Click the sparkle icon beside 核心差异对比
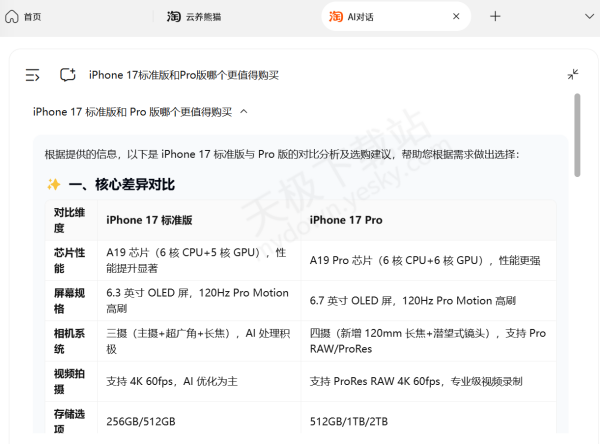Image resolution: width=600 pixels, height=444 pixels. point(54,184)
